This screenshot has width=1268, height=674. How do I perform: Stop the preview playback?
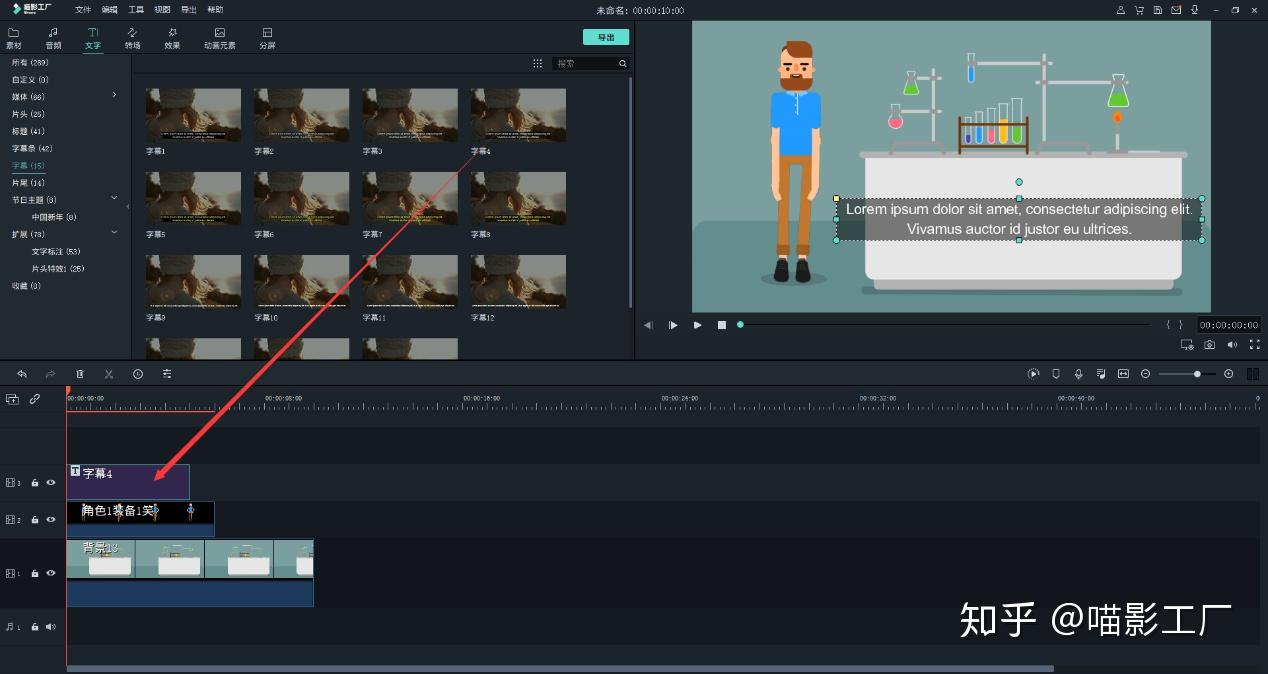tap(721, 325)
